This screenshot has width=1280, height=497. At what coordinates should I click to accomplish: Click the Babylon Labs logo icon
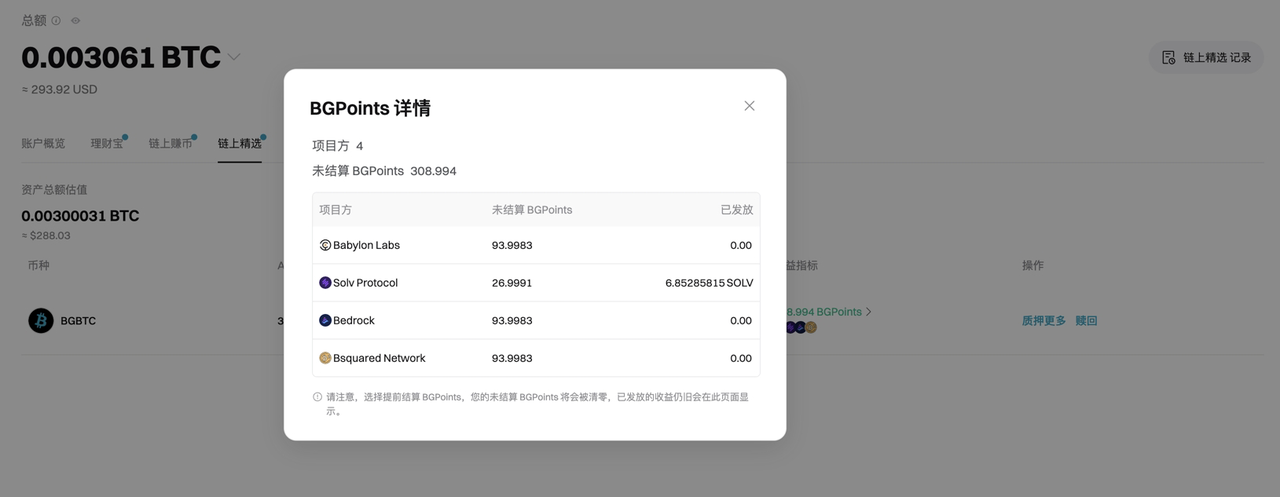325,245
